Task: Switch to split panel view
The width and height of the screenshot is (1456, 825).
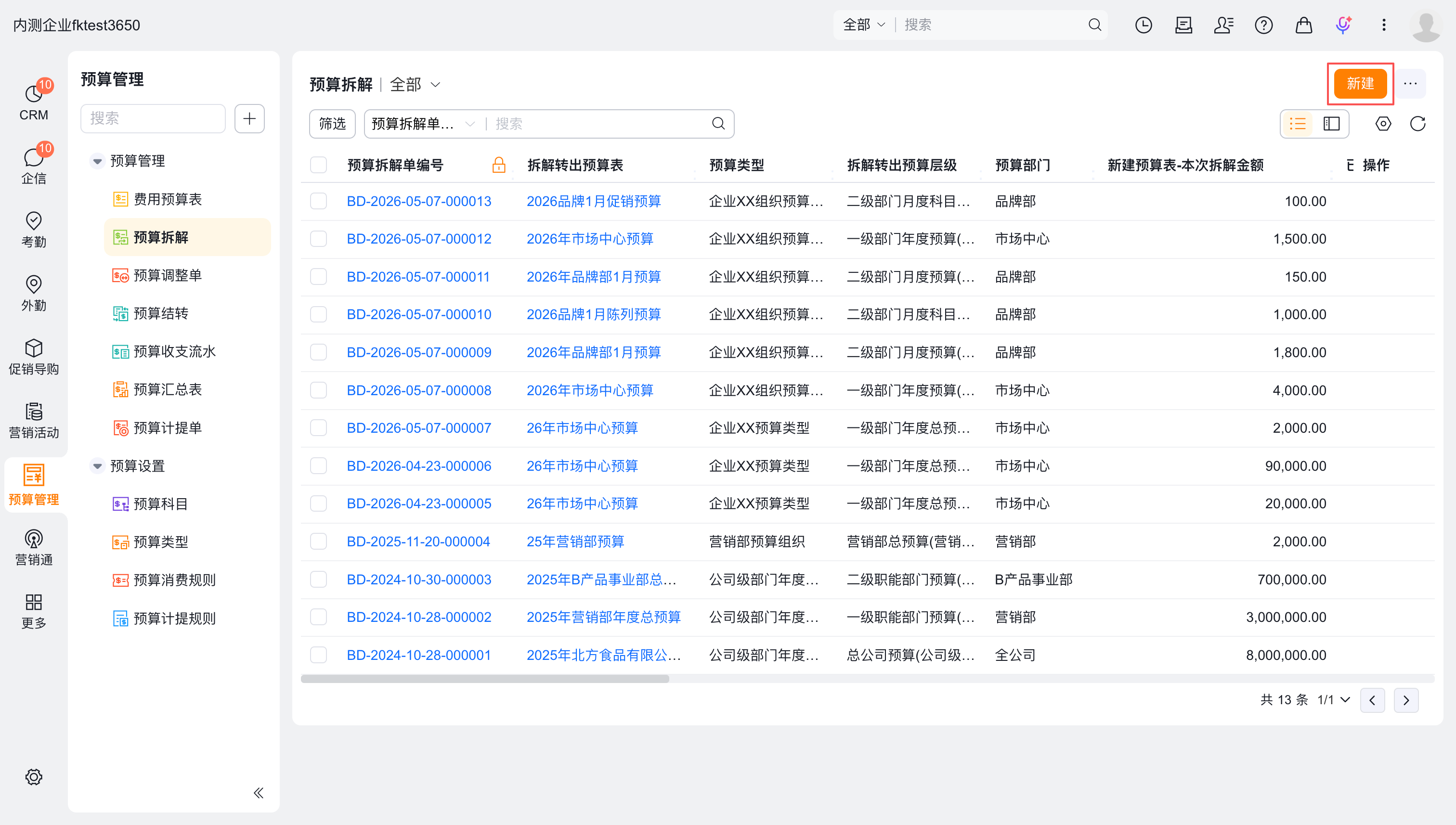Action: 1331,124
